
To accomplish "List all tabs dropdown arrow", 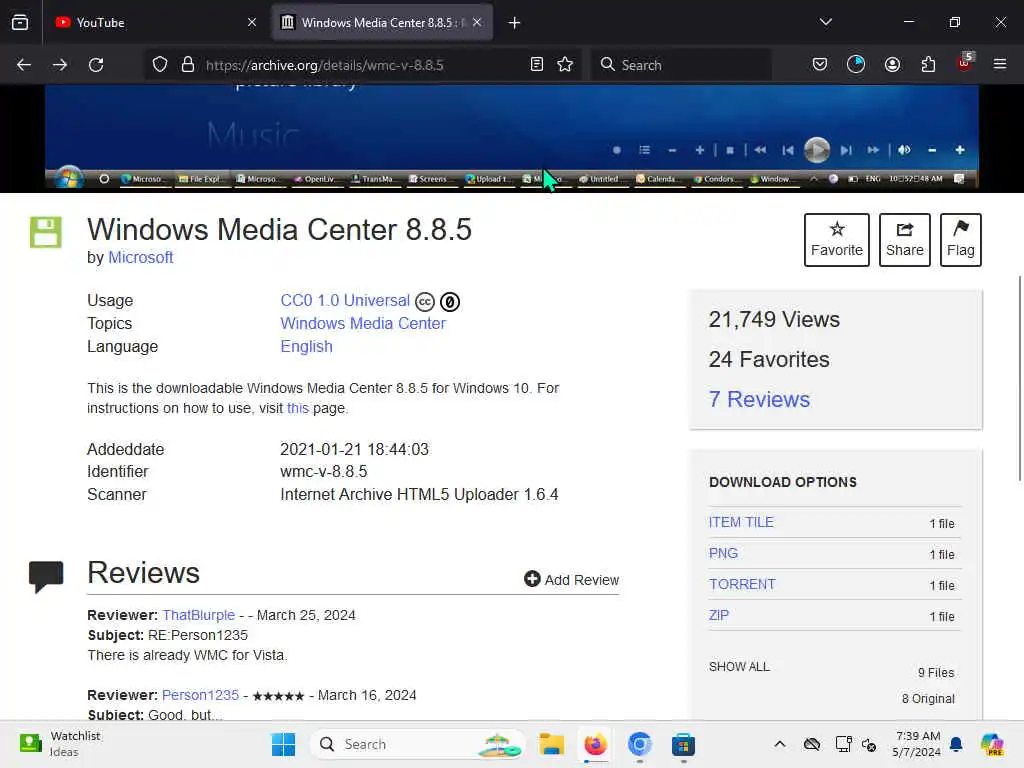I will pyautogui.click(x=825, y=22).
